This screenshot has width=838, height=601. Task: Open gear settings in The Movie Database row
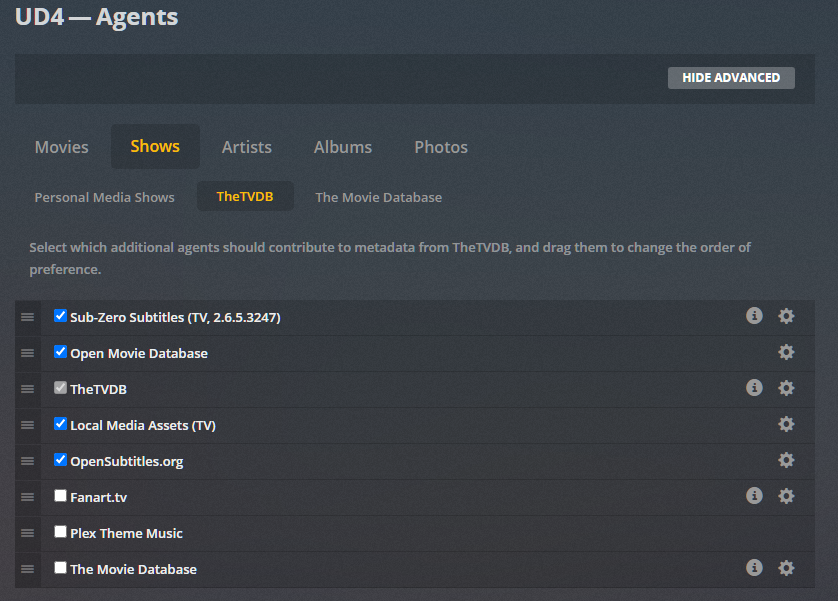[x=786, y=568]
